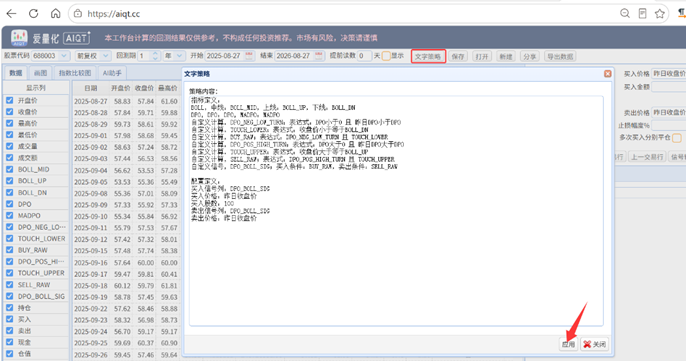Click the 收盘价 table column header
Image resolution: width=686 pixels, height=361 pixels.
(144, 88)
